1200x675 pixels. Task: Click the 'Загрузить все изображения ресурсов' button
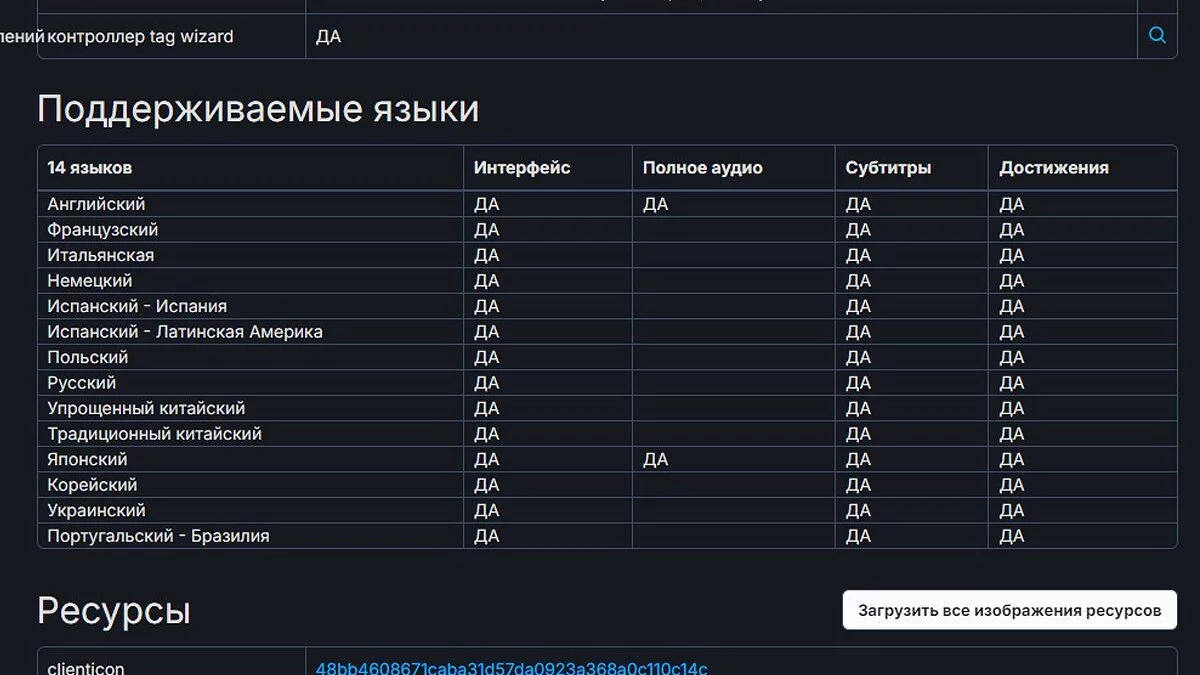click(1009, 610)
